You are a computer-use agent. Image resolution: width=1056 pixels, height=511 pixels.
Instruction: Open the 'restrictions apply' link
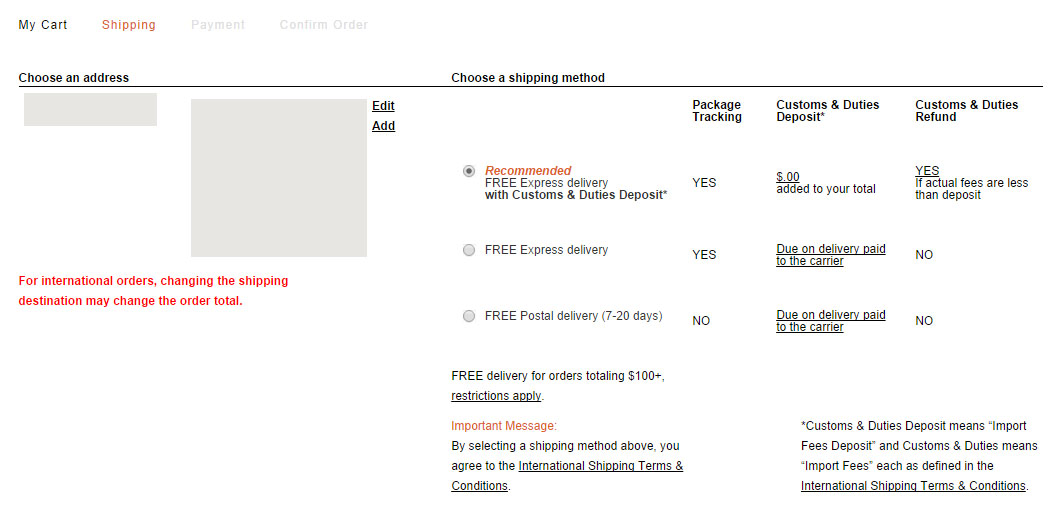point(496,396)
